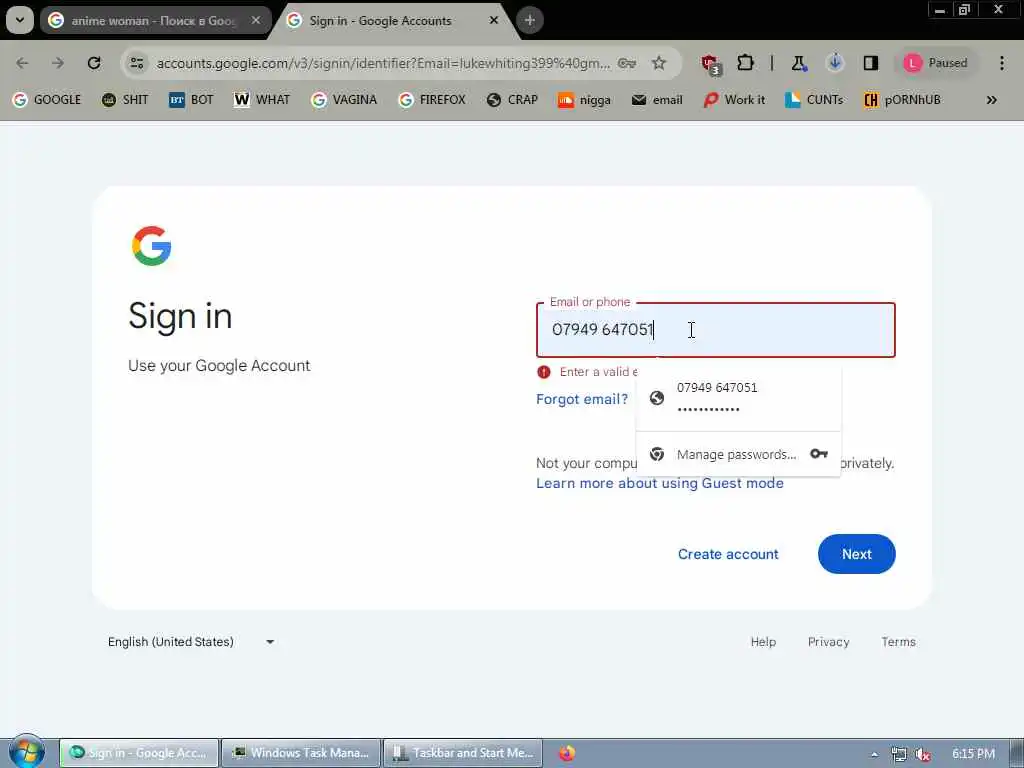Open Firefox from the taskbar

(x=567, y=753)
